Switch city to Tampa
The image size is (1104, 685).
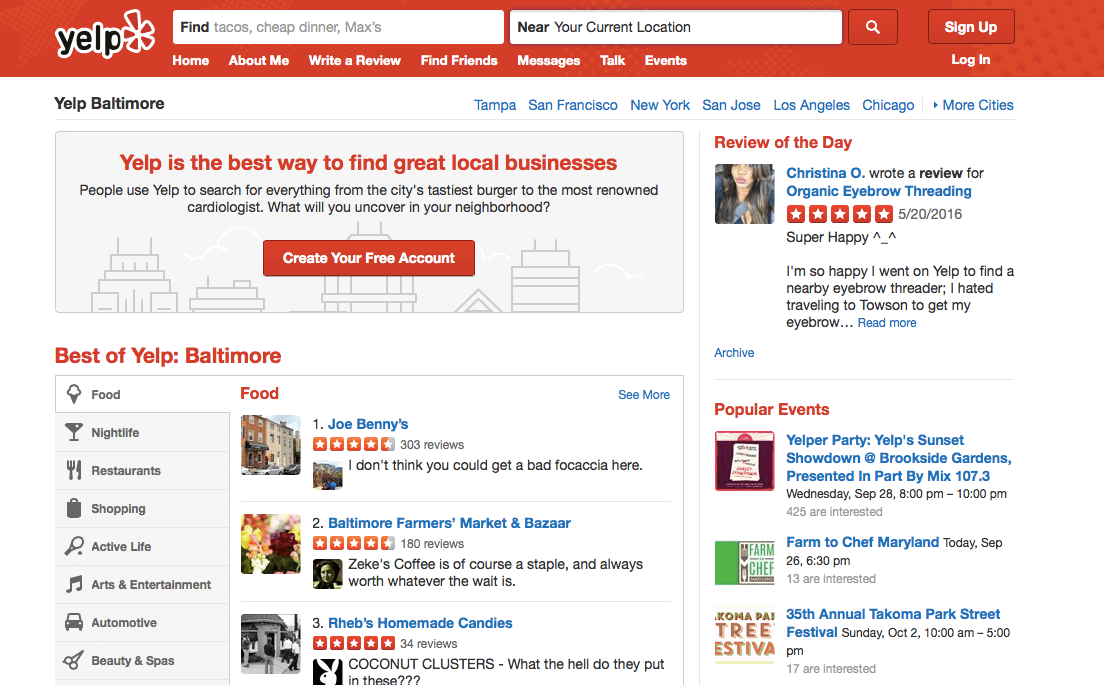click(494, 105)
